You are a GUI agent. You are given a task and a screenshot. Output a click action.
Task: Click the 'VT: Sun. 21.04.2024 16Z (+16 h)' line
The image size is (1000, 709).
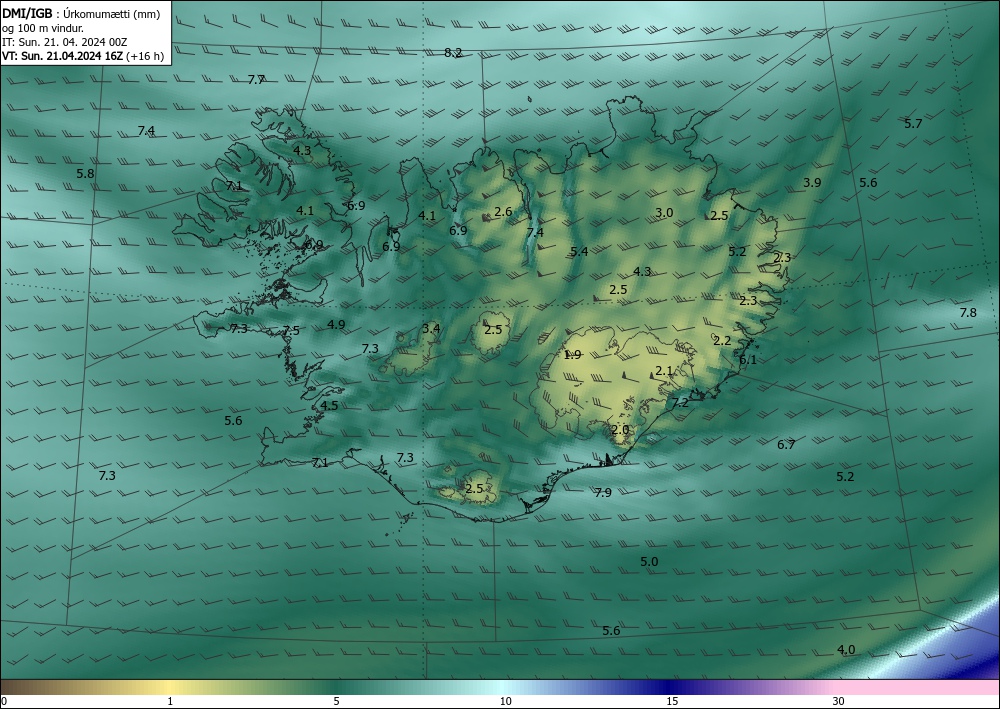click(83, 56)
